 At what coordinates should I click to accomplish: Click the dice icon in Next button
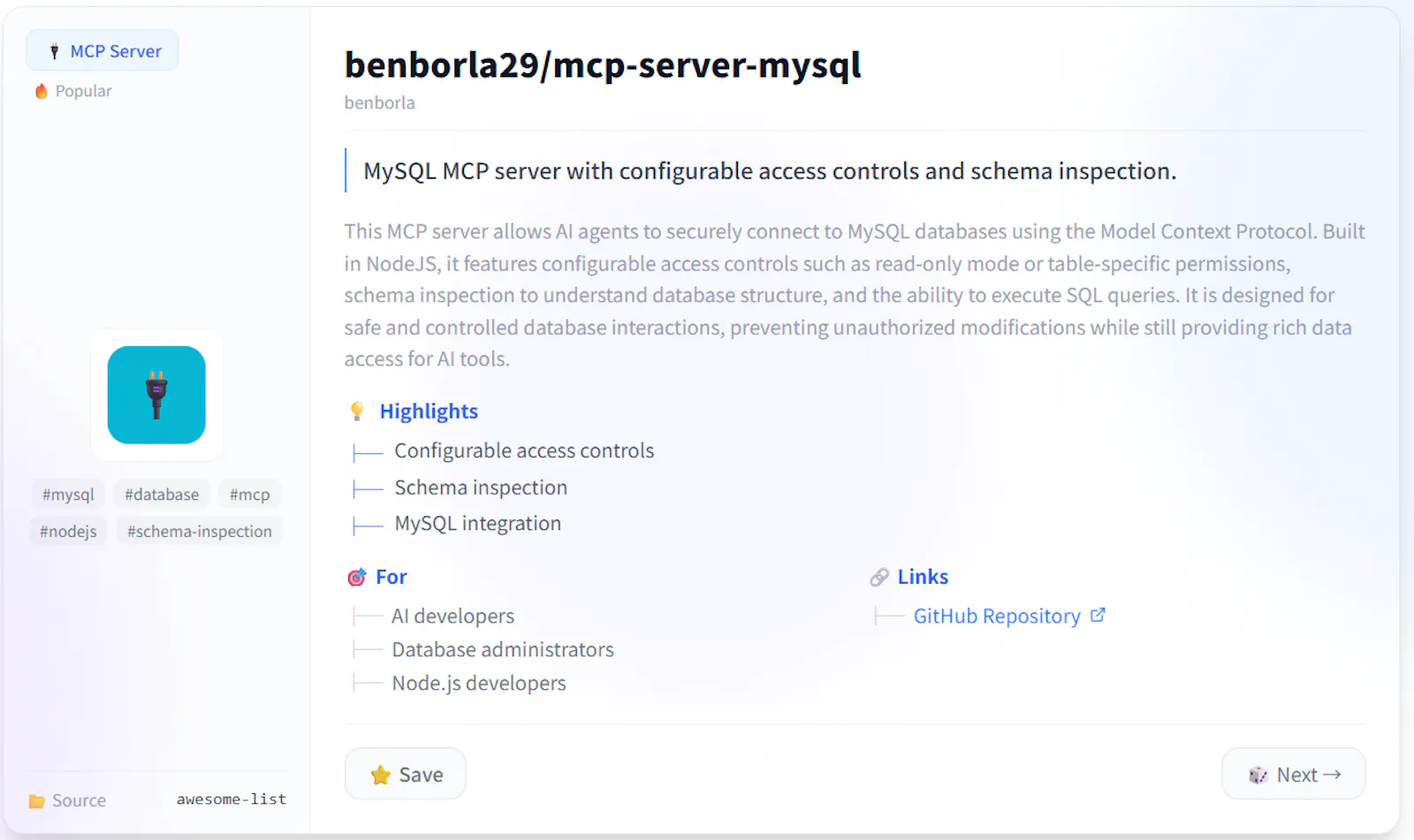click(x=1258, y=776)
